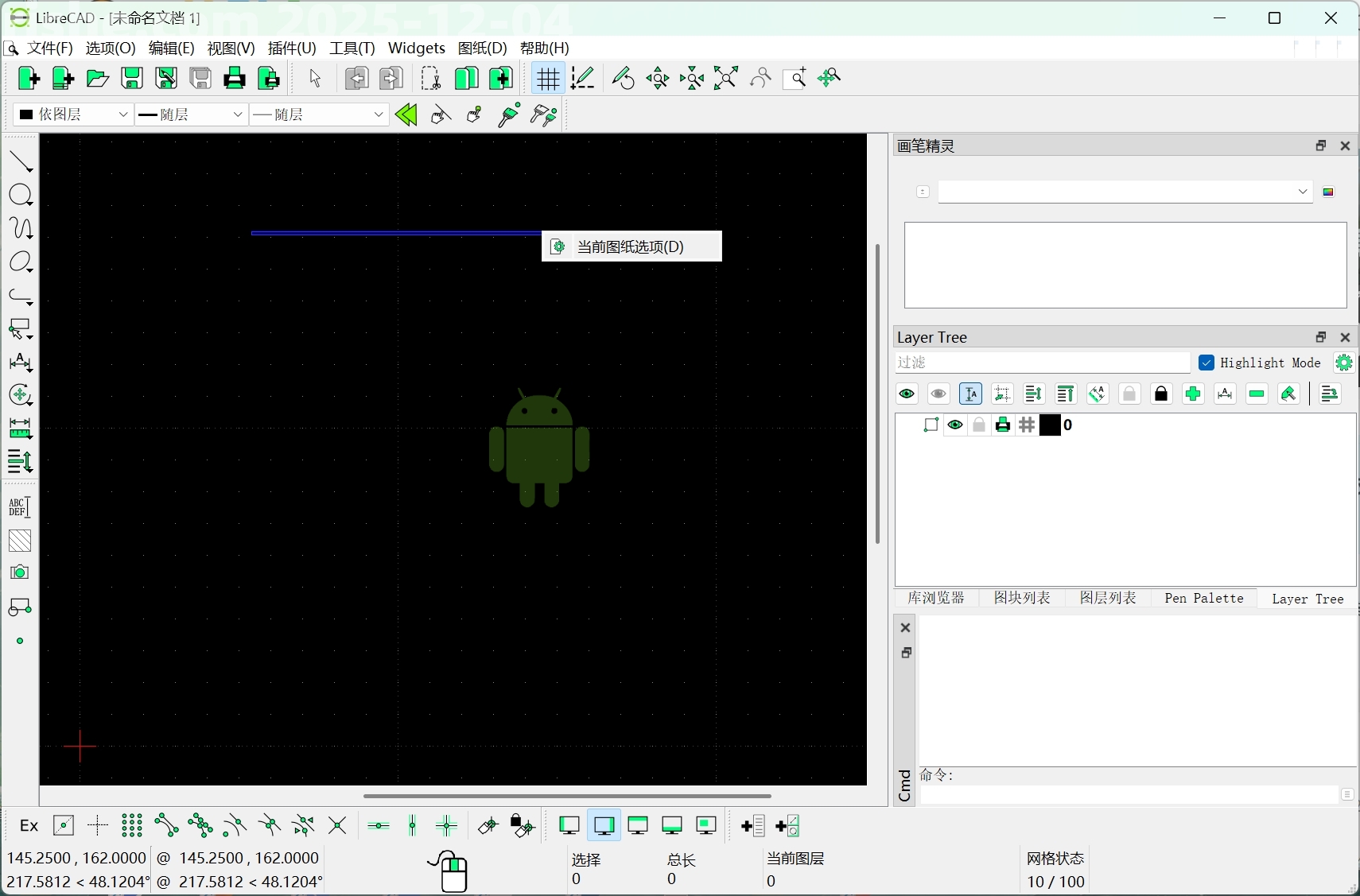
Task: Select the Line tool in the left toolbar
Action: [x=21, y=161]
